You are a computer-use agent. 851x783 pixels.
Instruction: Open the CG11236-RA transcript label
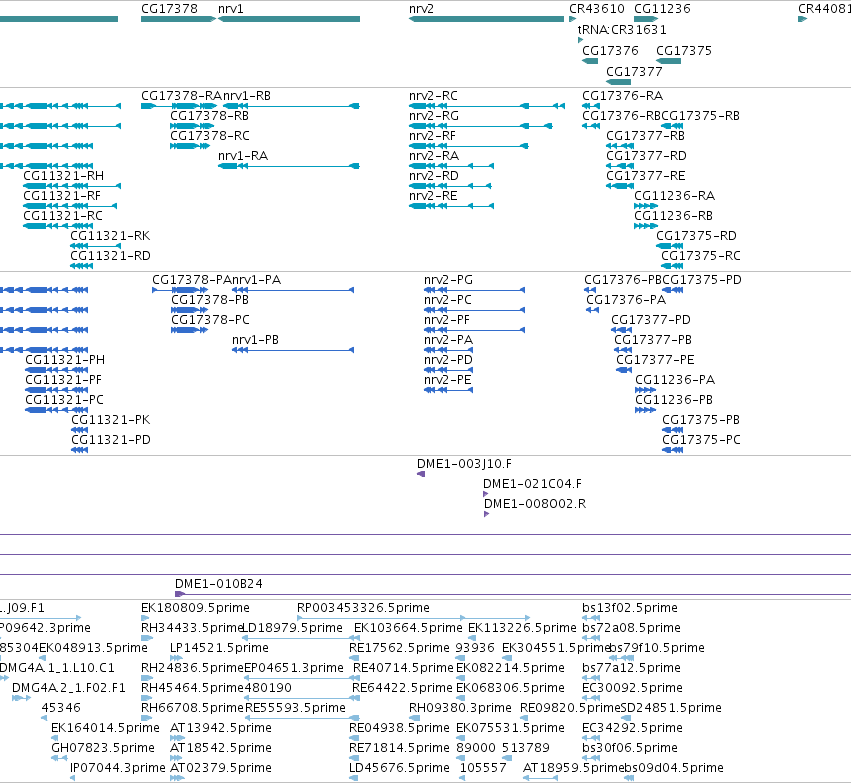[674, 195]
